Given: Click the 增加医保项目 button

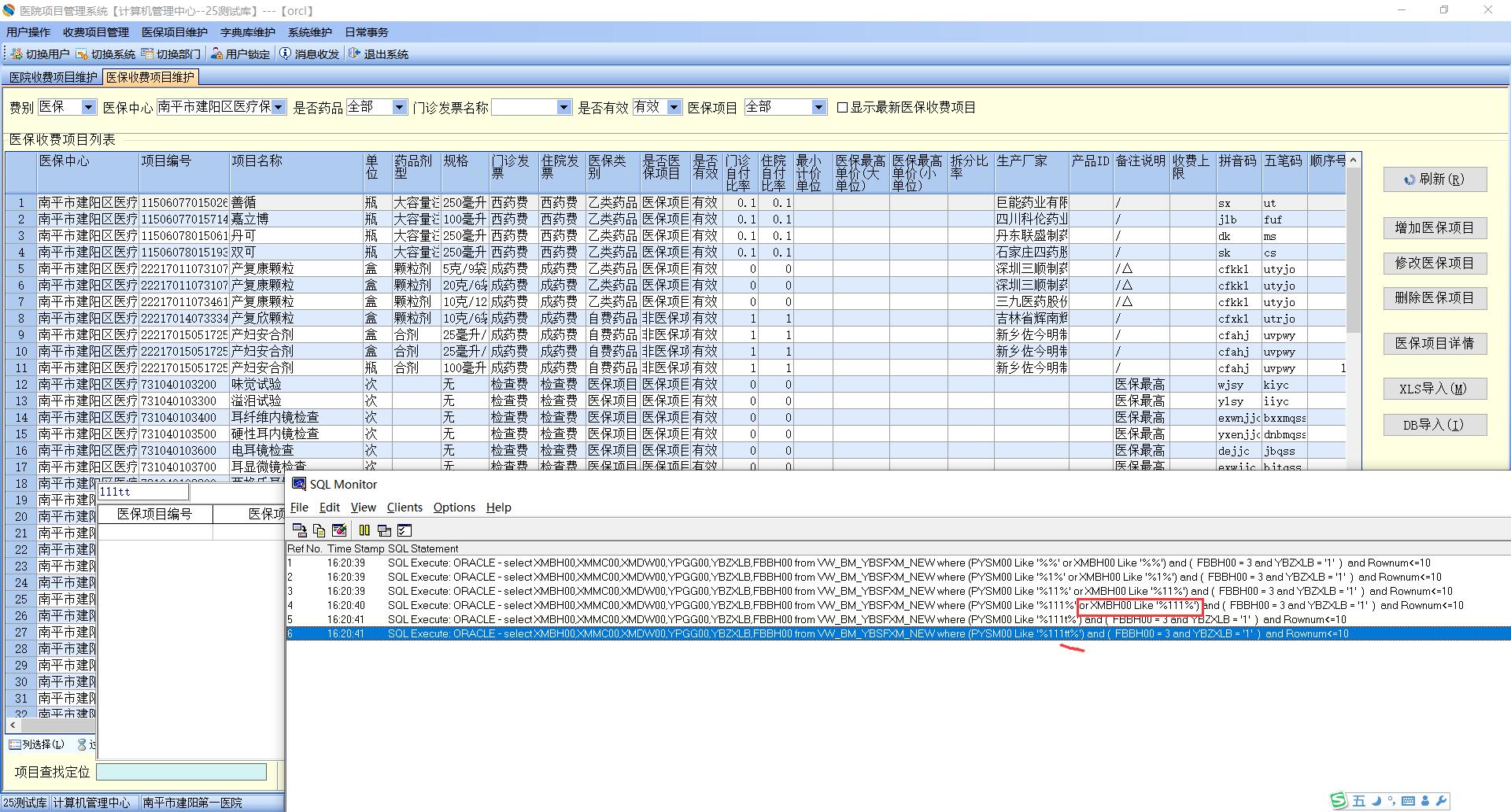Looking at the screenshot, I should [x=1434, y=228].
